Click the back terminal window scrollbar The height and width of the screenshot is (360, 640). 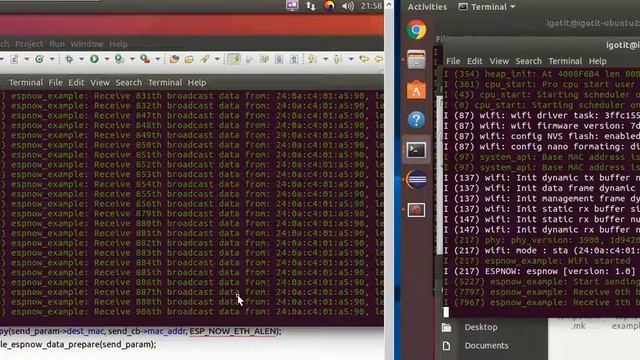pos(440,176)
